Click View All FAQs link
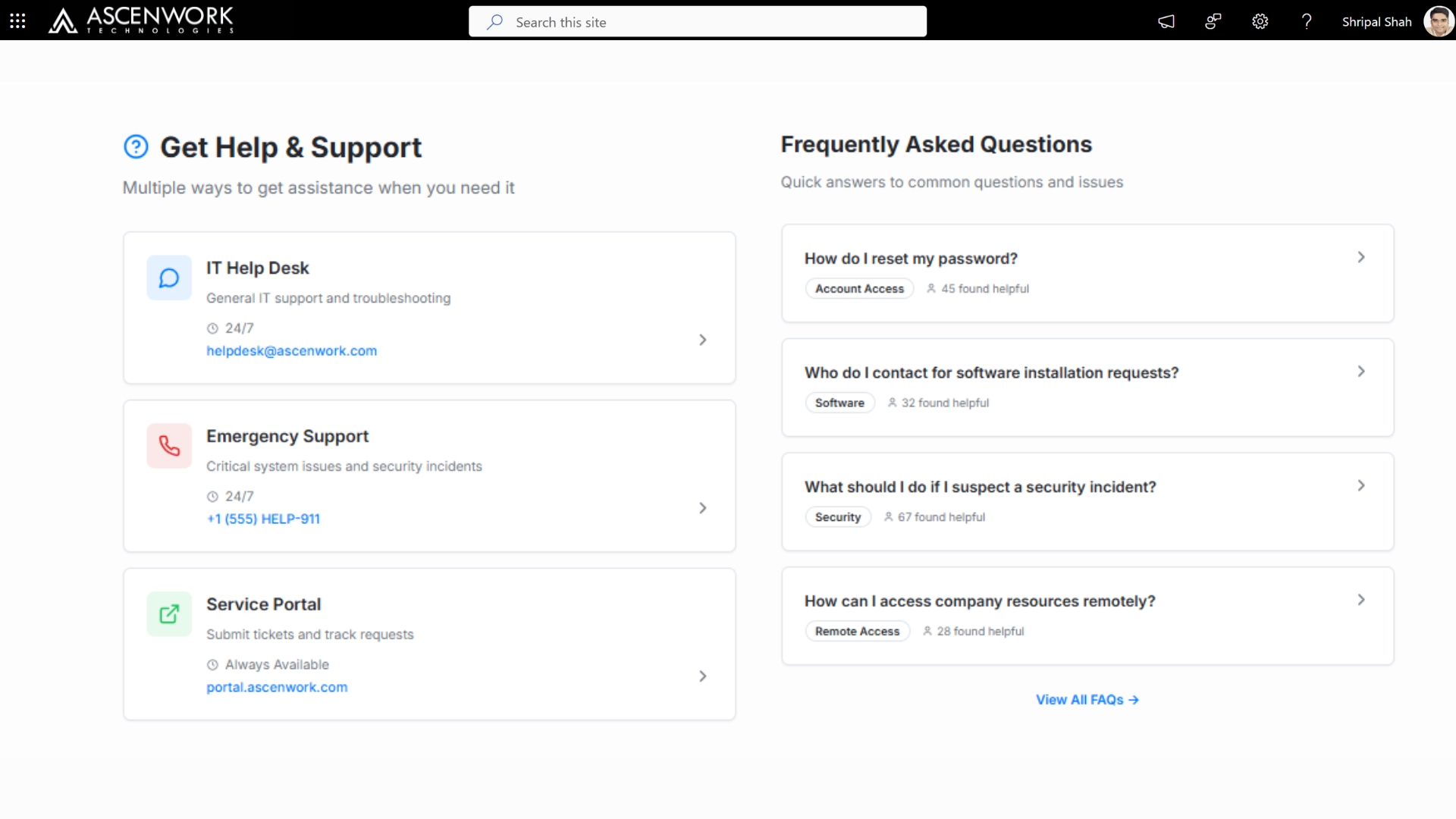Viewport: 1456px width, 819px height. tap(1087, 700)
